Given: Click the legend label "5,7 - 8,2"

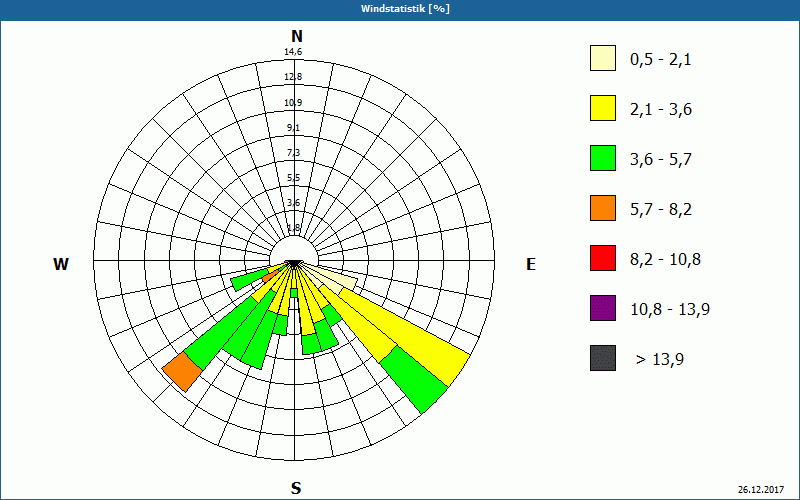Looking at the screenshot, I should [x=661, y=210].
